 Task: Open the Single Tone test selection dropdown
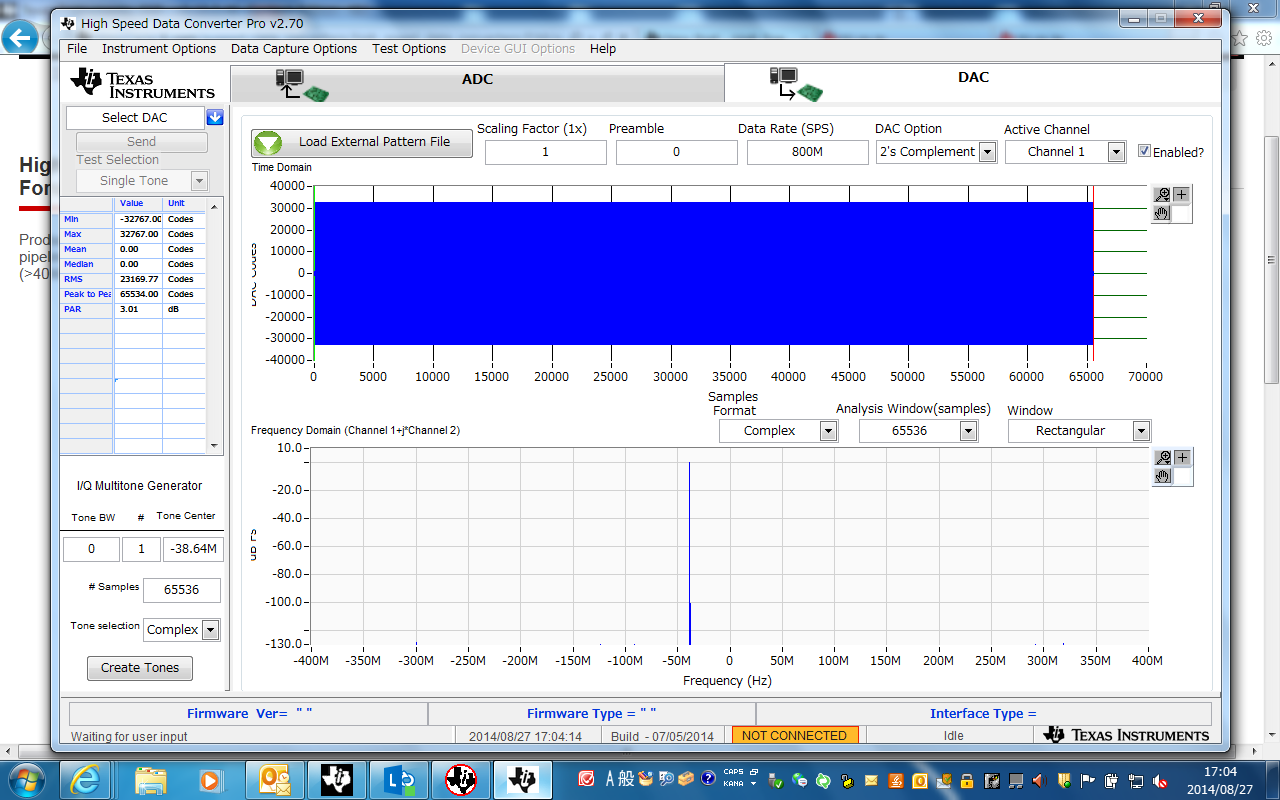tap(199, 181)
